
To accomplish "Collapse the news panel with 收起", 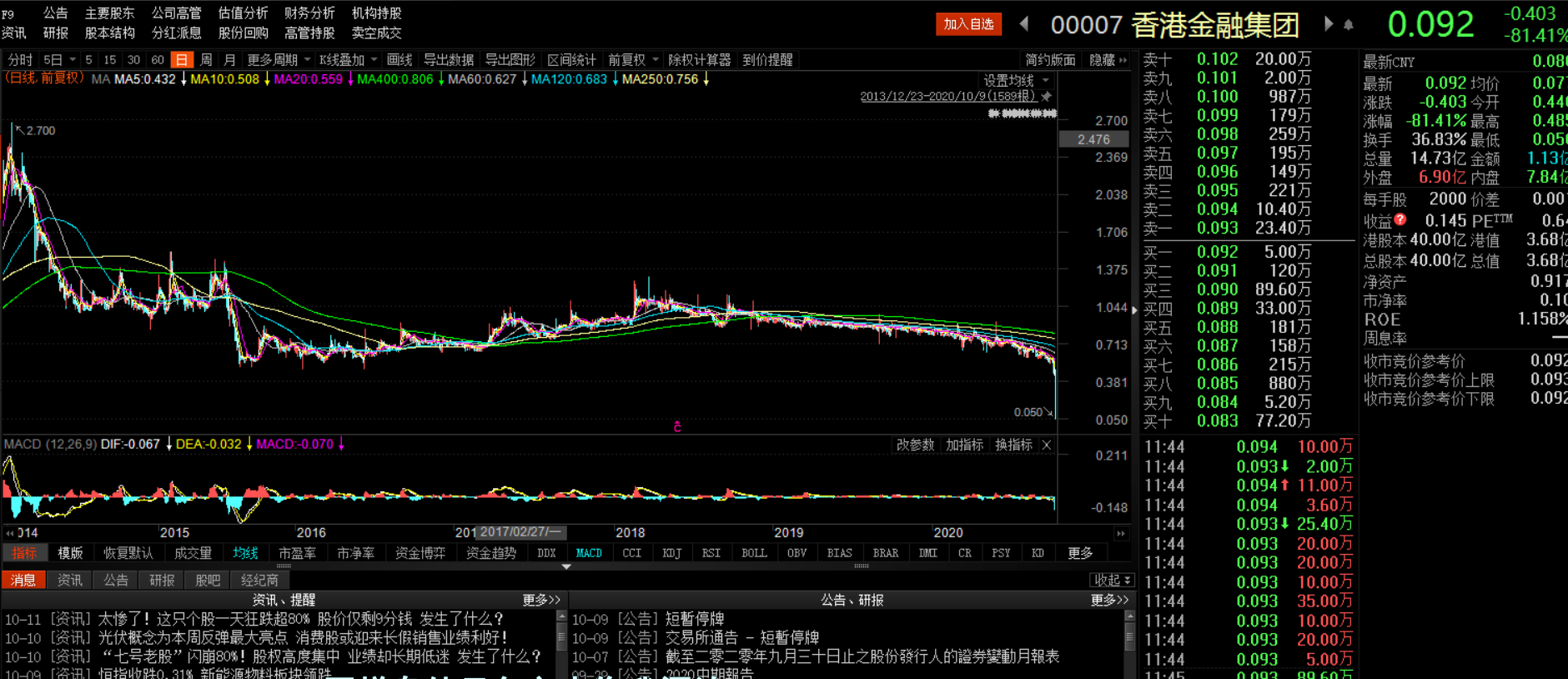I will coord(1112,580).
